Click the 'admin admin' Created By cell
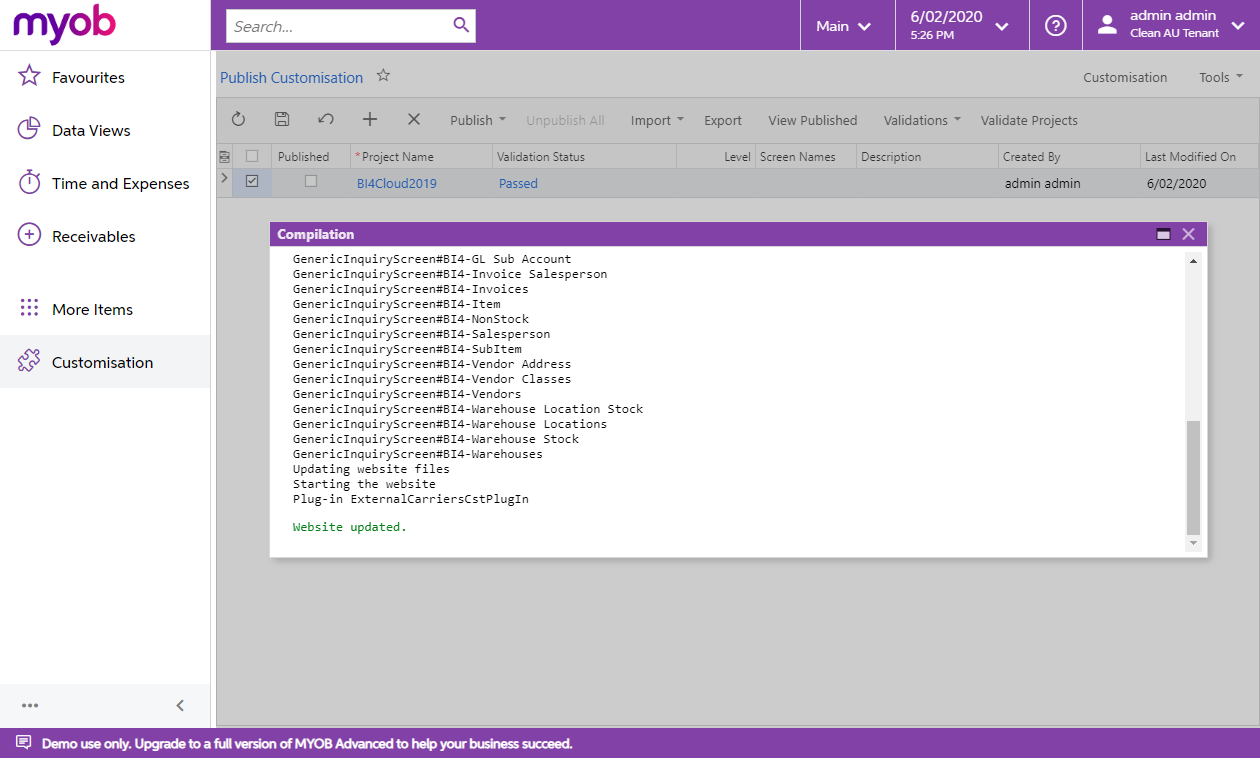The height and width of the screenshot is (758, 1260). coord(1042,183)
